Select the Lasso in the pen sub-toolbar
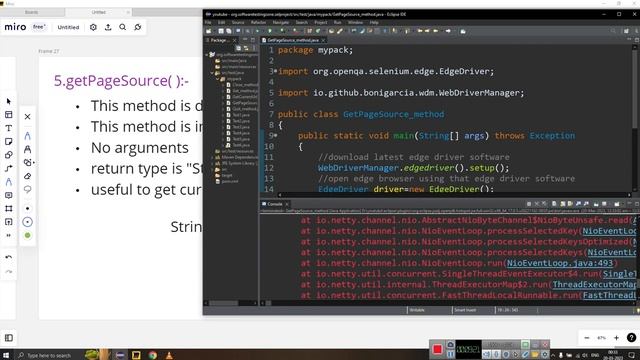Image resolution: width=640 pixels, height=360 pixels. pos(27,189)
